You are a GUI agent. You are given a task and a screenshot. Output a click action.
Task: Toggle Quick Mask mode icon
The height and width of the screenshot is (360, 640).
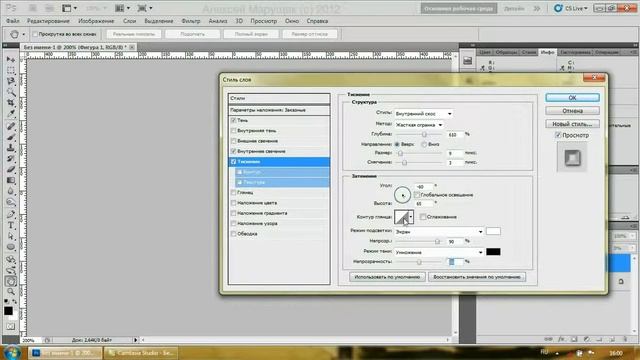pyautogui.click(x=11, y=327)
